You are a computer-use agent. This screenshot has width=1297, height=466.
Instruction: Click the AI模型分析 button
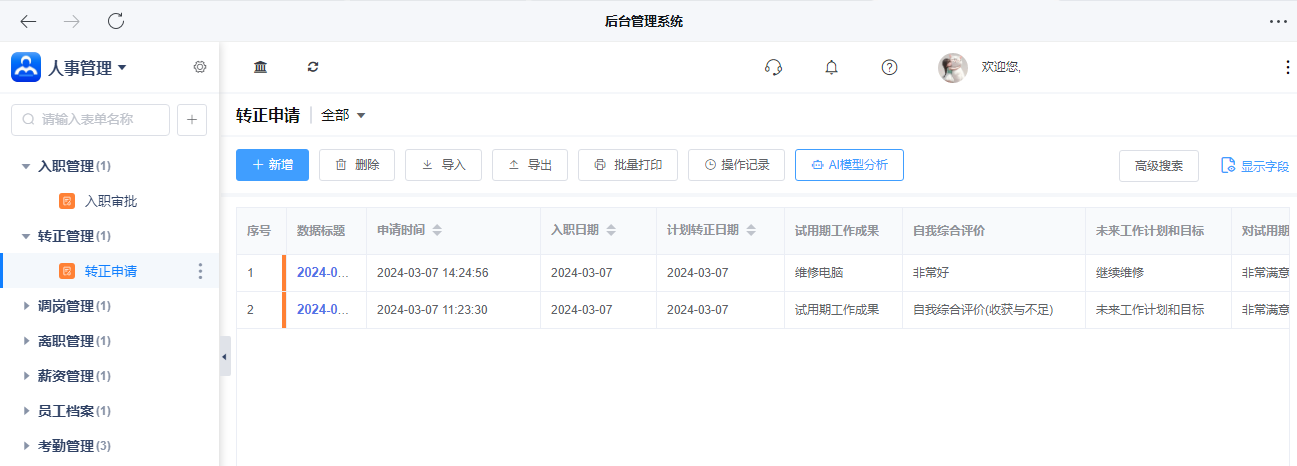point(849,165)
